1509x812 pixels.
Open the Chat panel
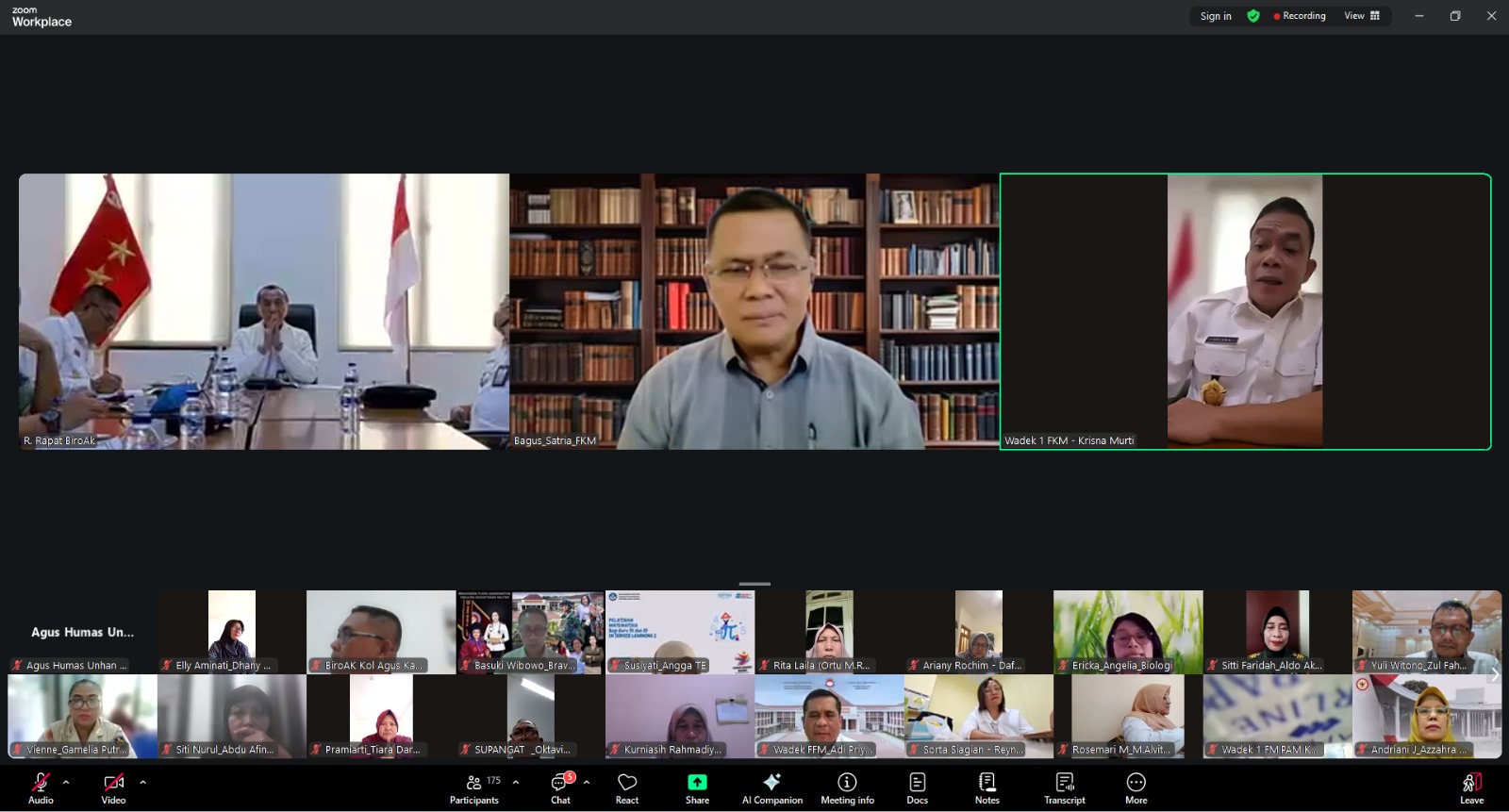coord(560,788)
